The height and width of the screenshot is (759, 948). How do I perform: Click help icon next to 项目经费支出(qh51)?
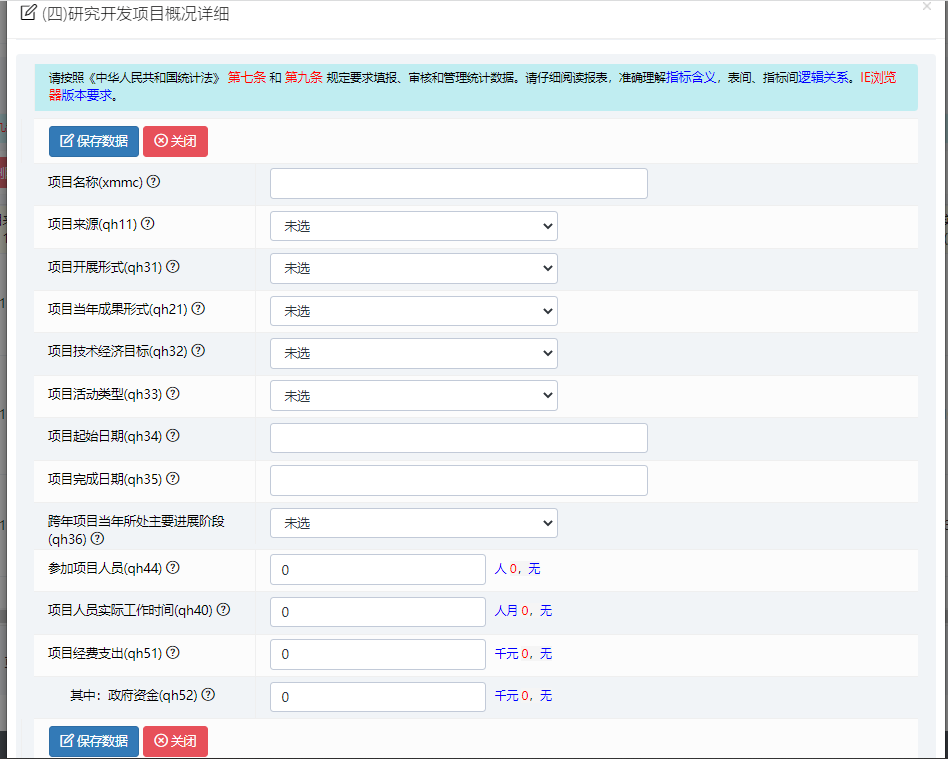pos(173,653)
